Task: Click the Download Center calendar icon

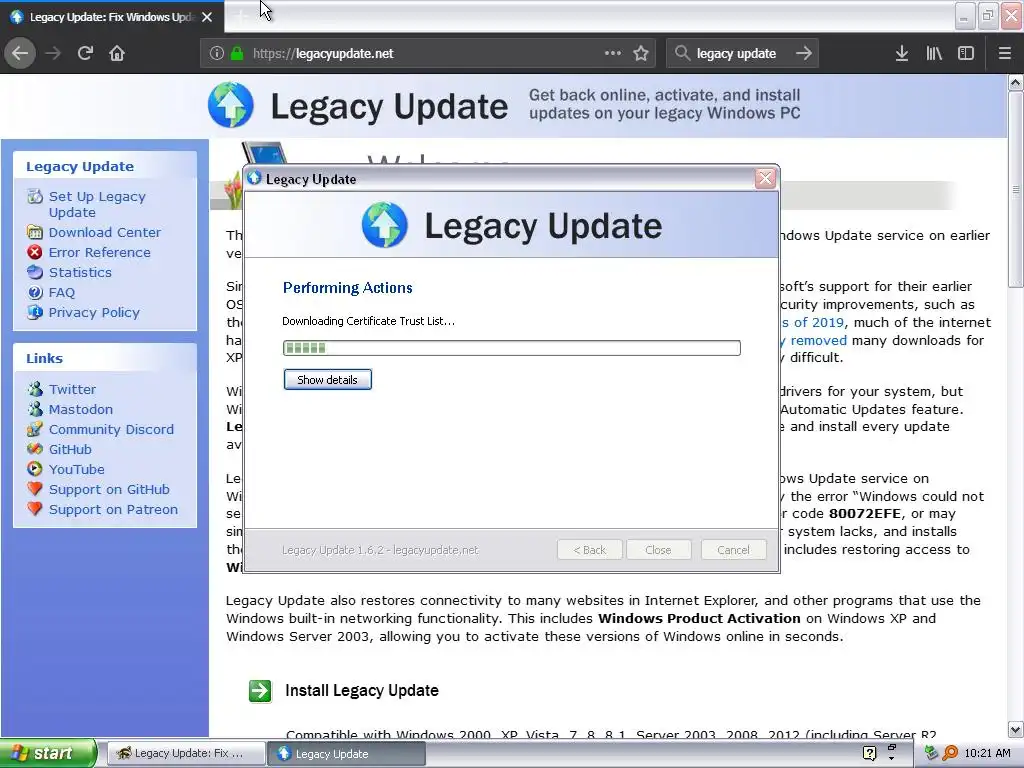Action: coord(35,232)
